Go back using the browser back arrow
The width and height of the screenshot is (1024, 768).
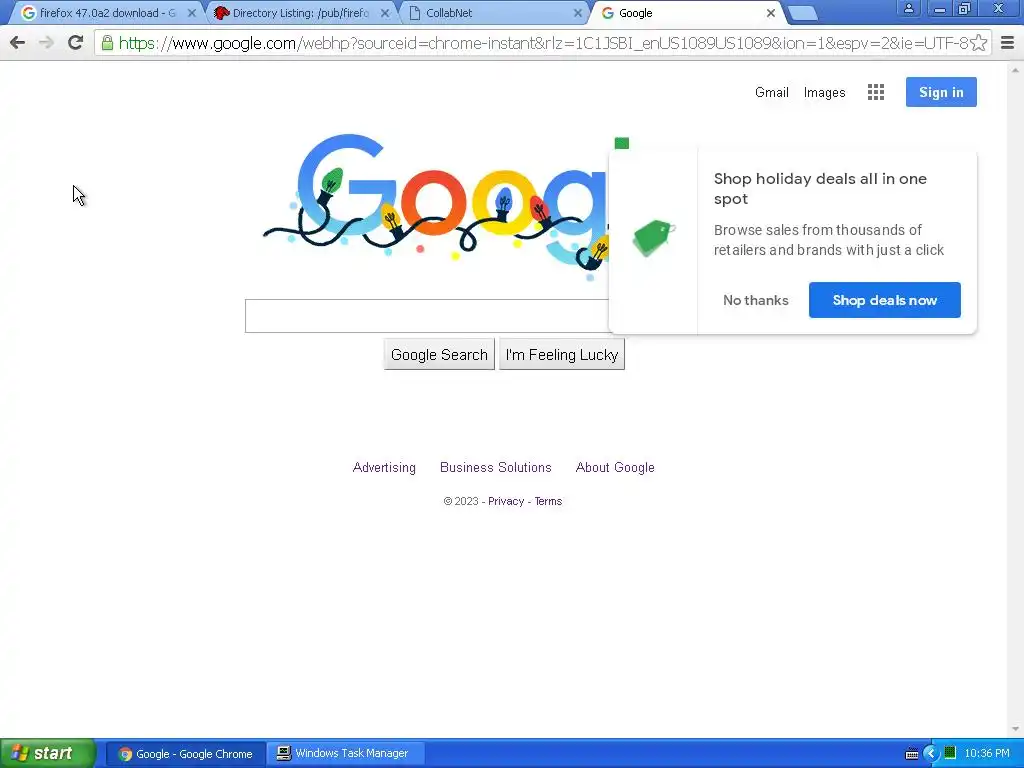18,43
